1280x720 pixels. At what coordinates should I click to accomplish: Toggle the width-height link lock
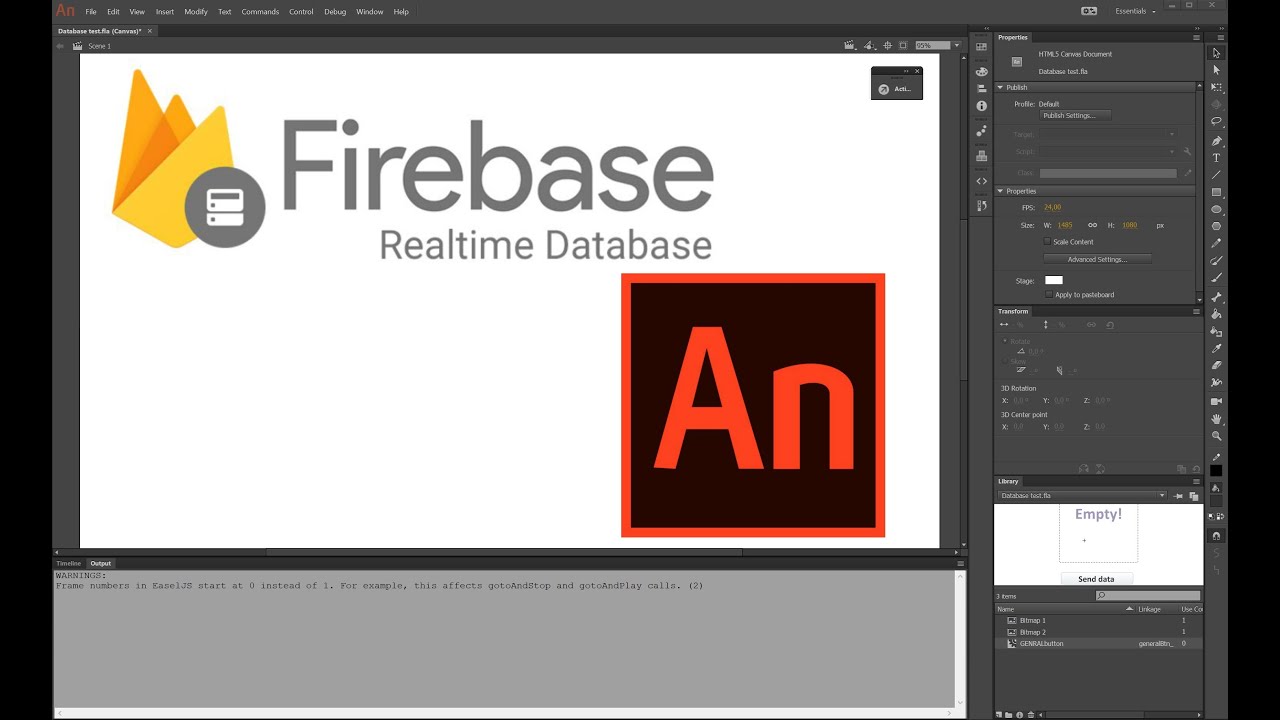1092,225
